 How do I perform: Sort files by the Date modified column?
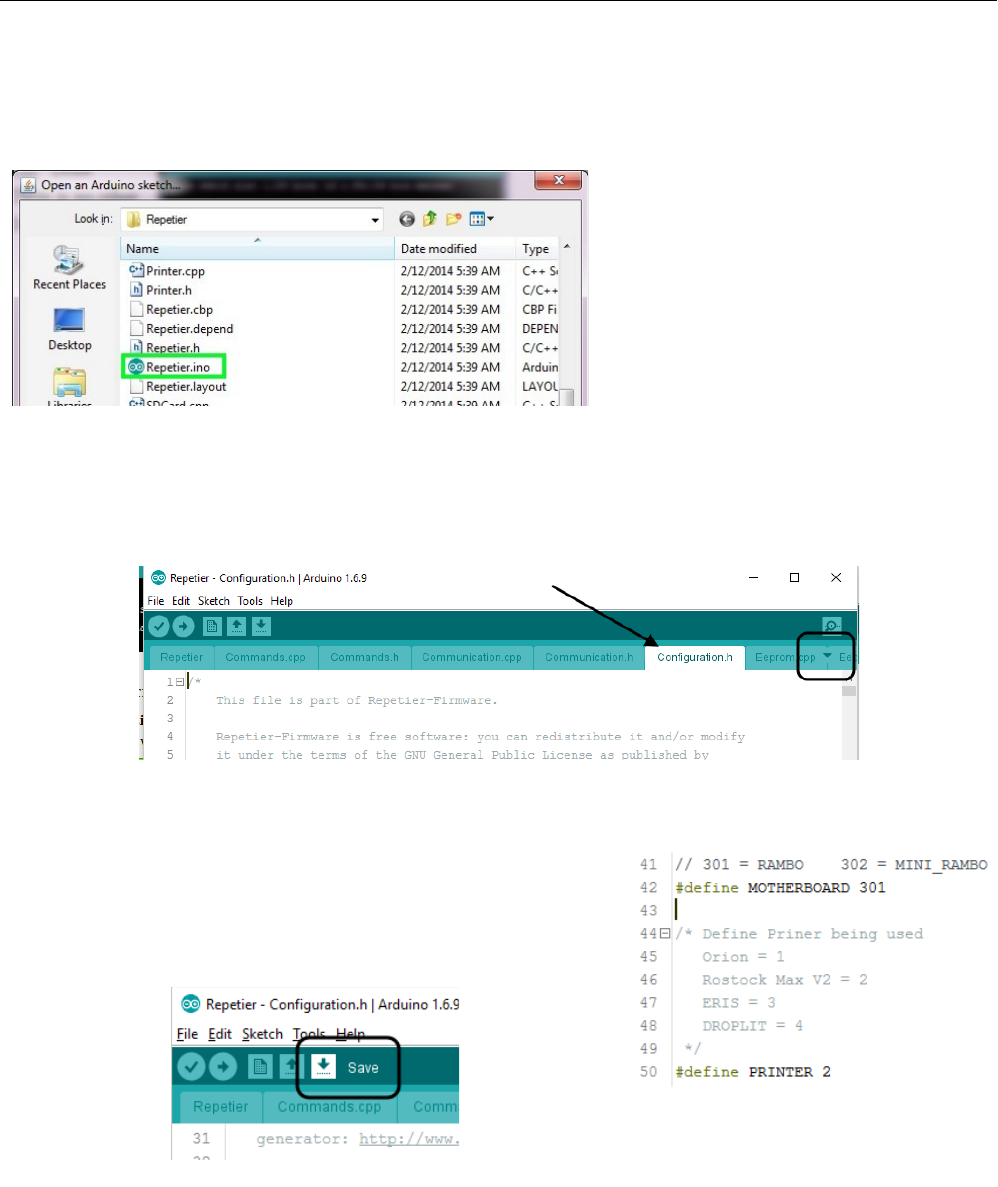click(x=455, y=248)
